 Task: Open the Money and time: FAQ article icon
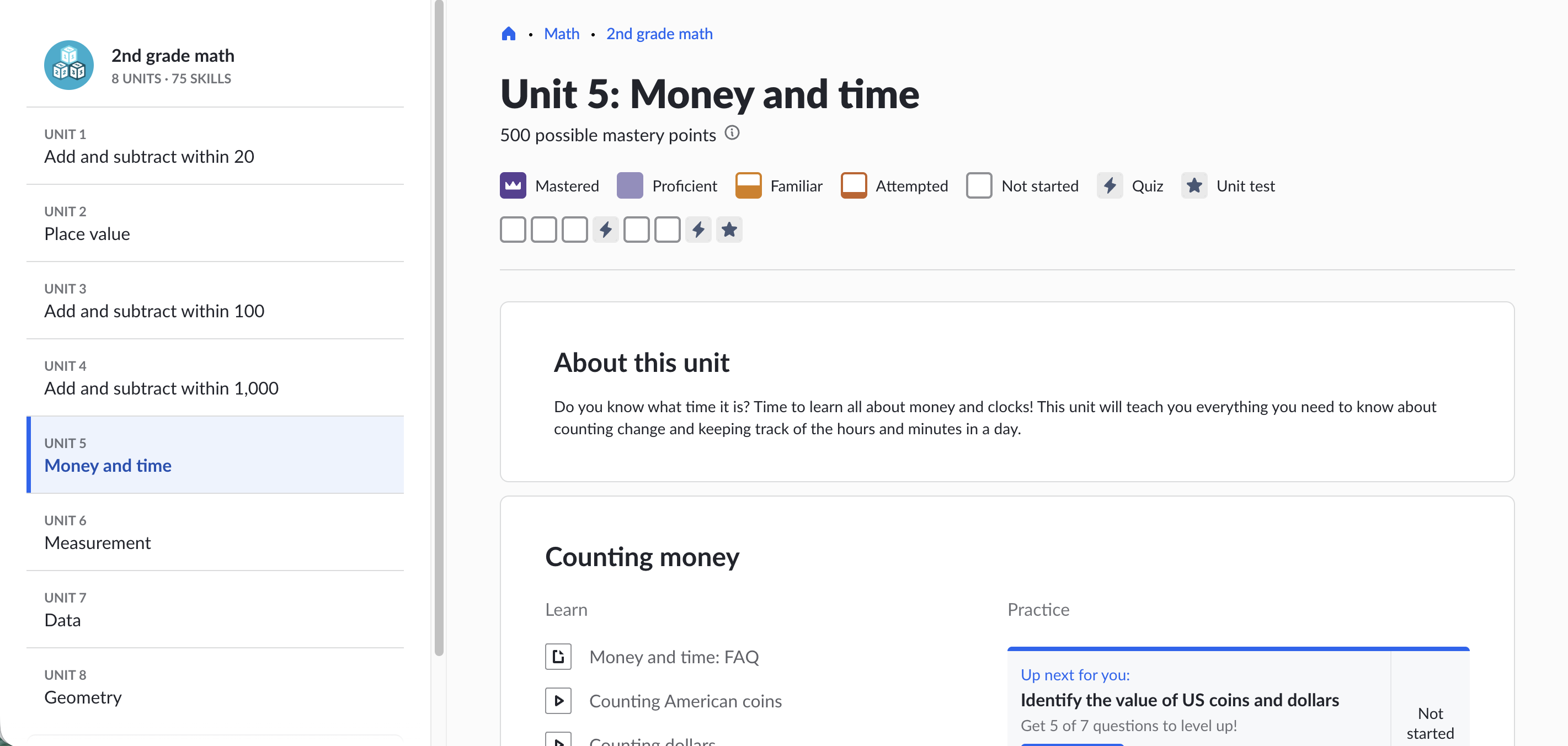pyautogui.click(x=558, y=657)
